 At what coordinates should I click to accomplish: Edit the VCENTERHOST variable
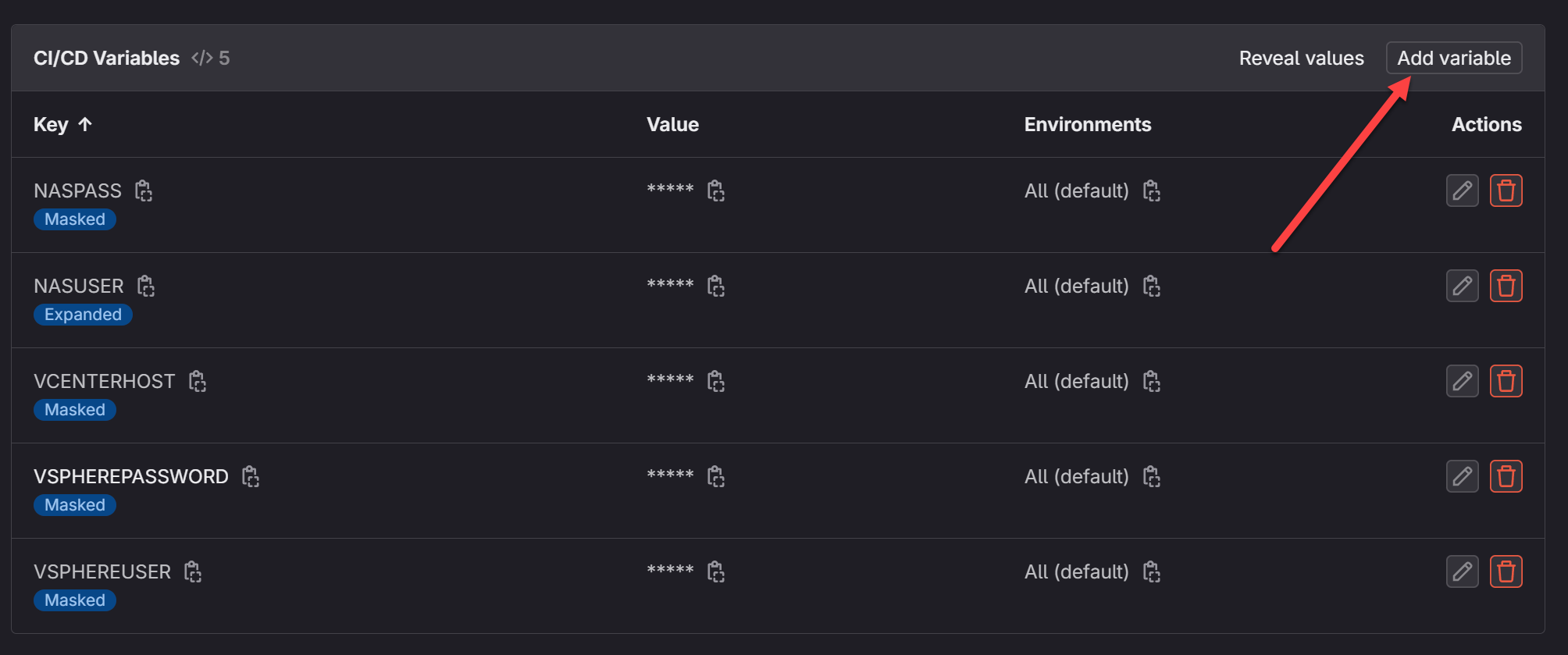coord(1462,381)
